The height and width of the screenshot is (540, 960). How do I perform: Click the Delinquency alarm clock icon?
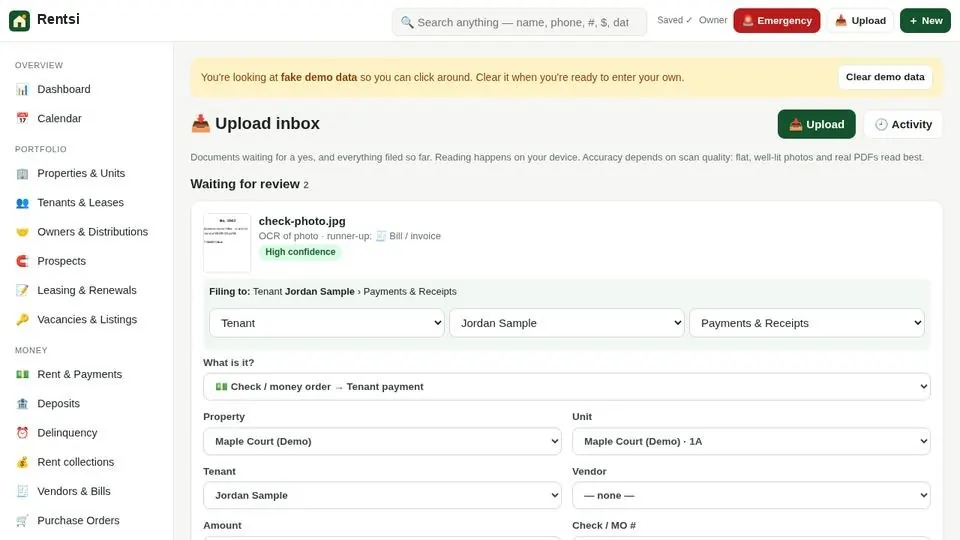[22, 433]
